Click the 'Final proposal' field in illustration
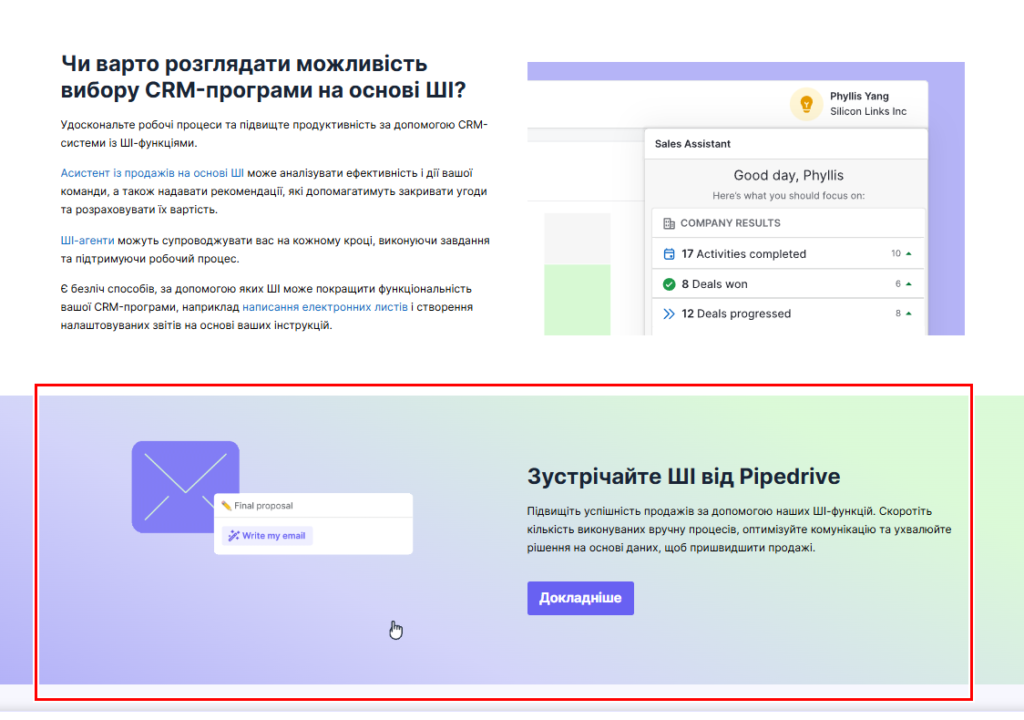This screenshot has width=1024, height=720. pos(313,506)
